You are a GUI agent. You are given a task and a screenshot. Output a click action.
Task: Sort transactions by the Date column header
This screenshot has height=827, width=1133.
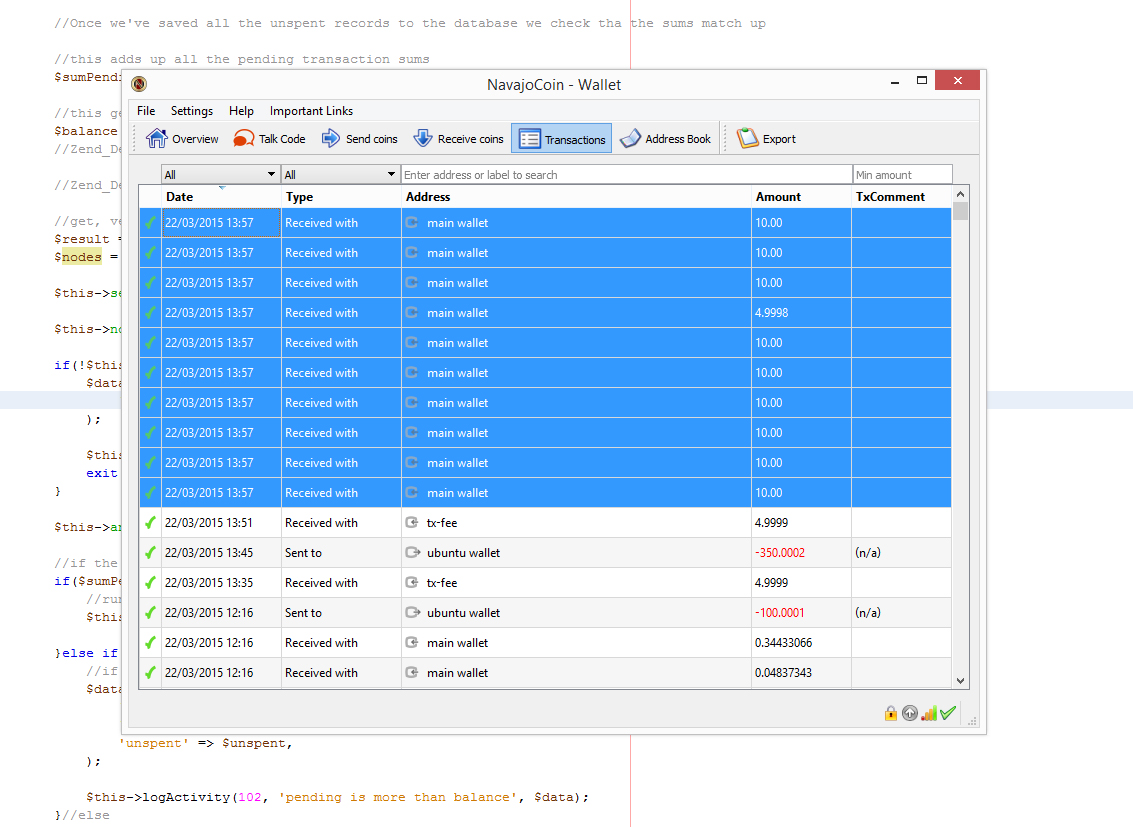coord(221,196)
